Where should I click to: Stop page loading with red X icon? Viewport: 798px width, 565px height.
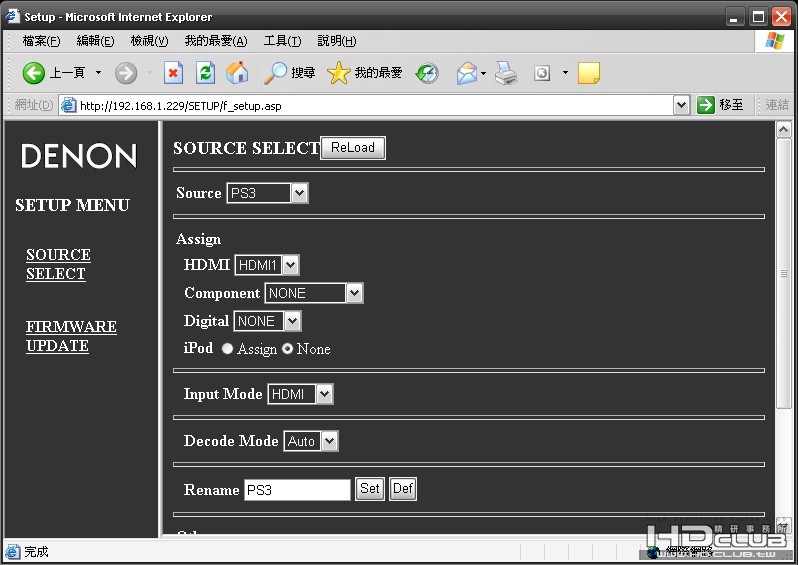point(174,73)
